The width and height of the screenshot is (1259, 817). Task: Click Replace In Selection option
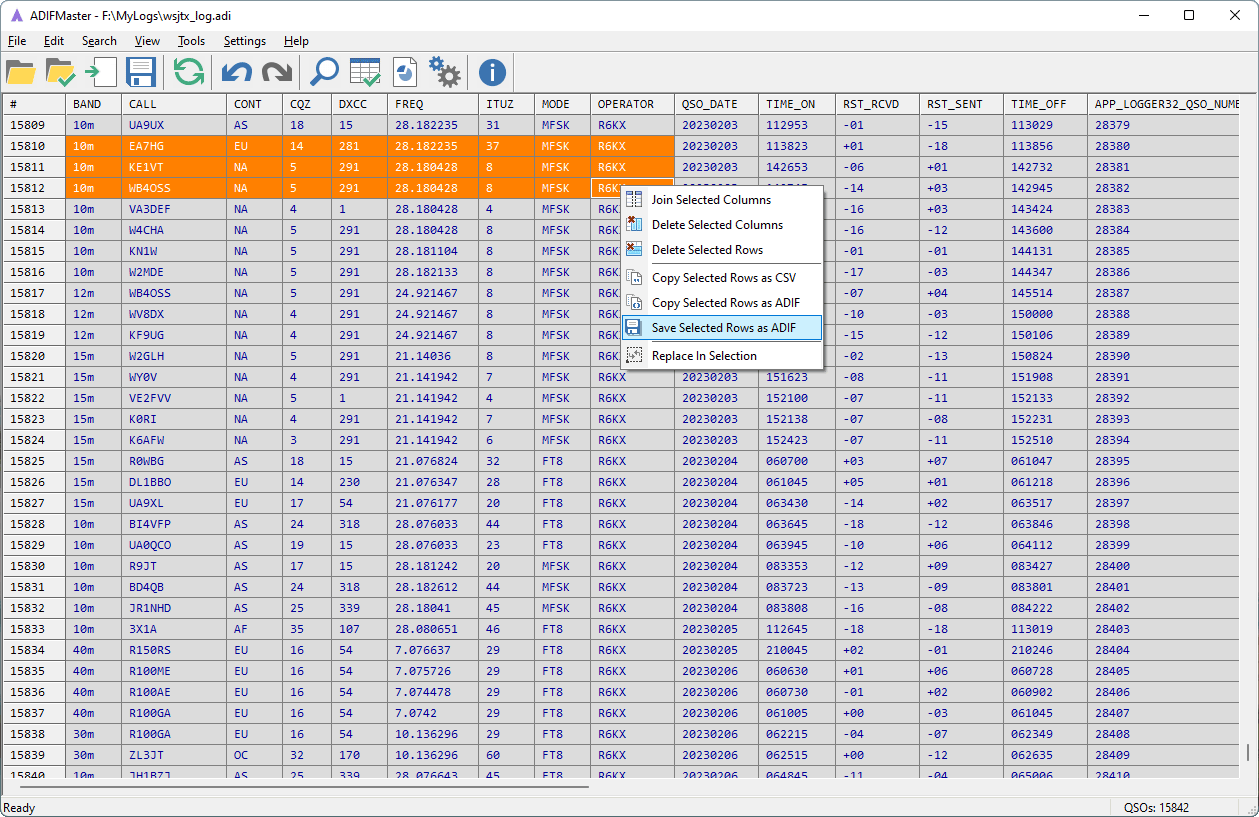(x=704, y=356)
